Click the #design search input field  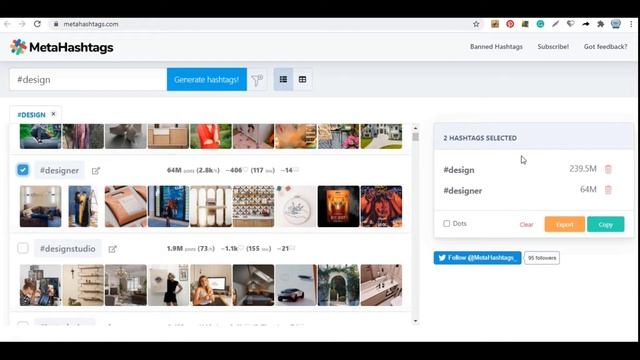click(x=88, y=80)
